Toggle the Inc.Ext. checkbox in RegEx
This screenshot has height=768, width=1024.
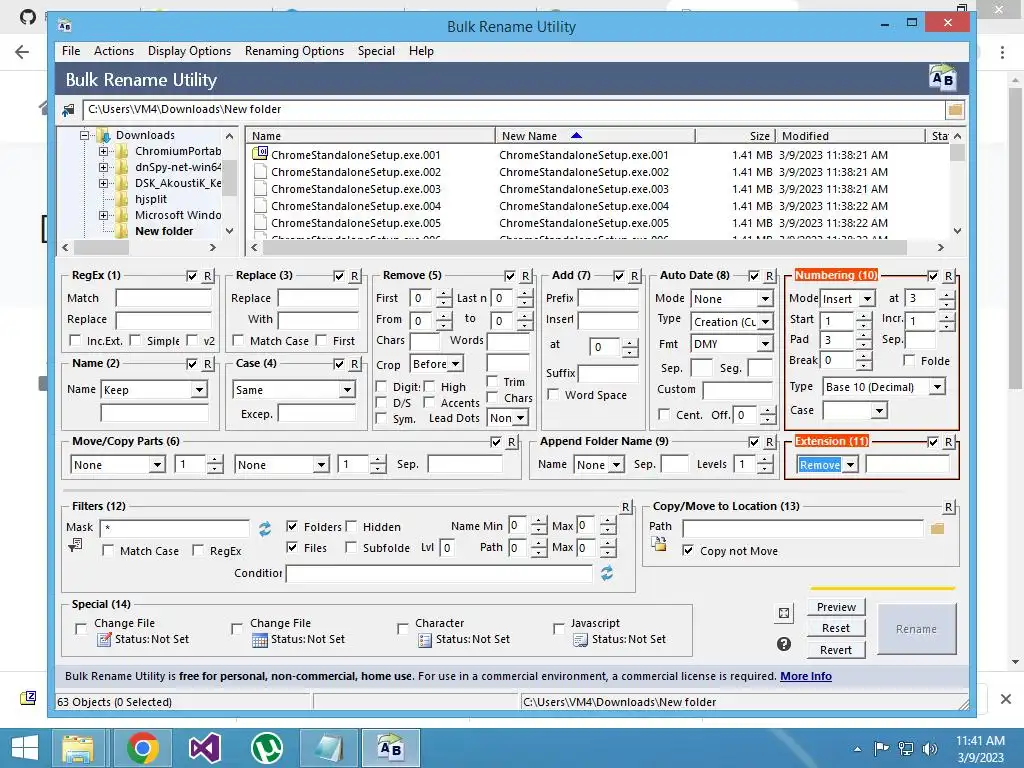pos(75,340)
